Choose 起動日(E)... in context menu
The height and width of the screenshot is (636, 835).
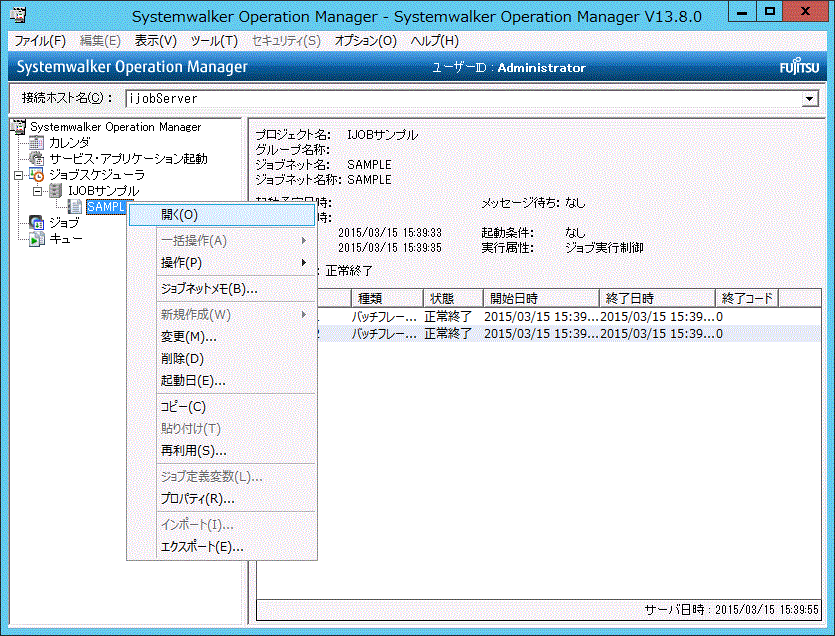(222, 381)
